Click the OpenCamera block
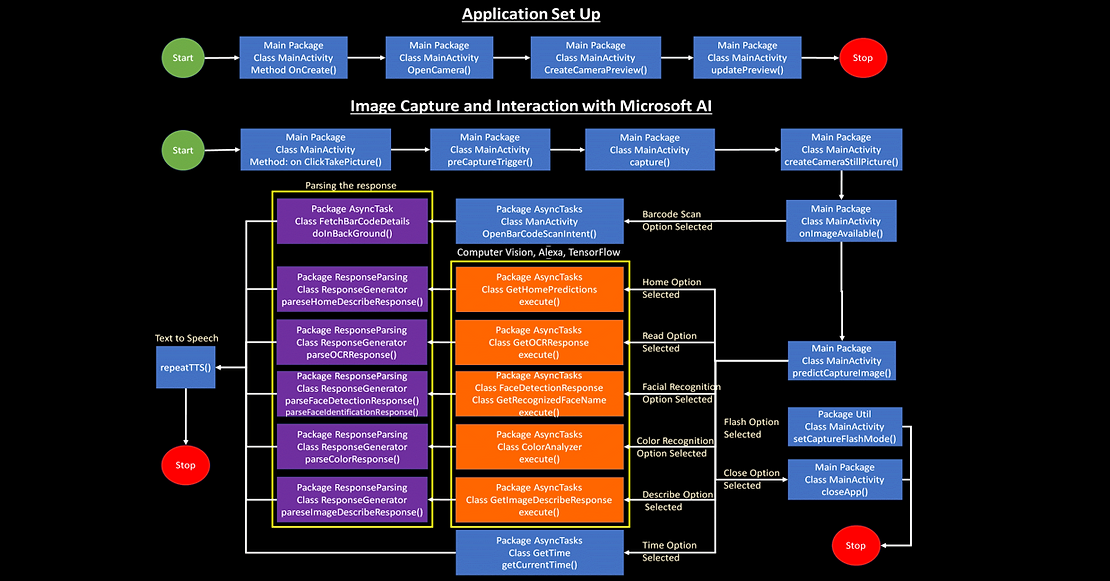This screenshot has width=1110, height=581. [x=438, y=58]
